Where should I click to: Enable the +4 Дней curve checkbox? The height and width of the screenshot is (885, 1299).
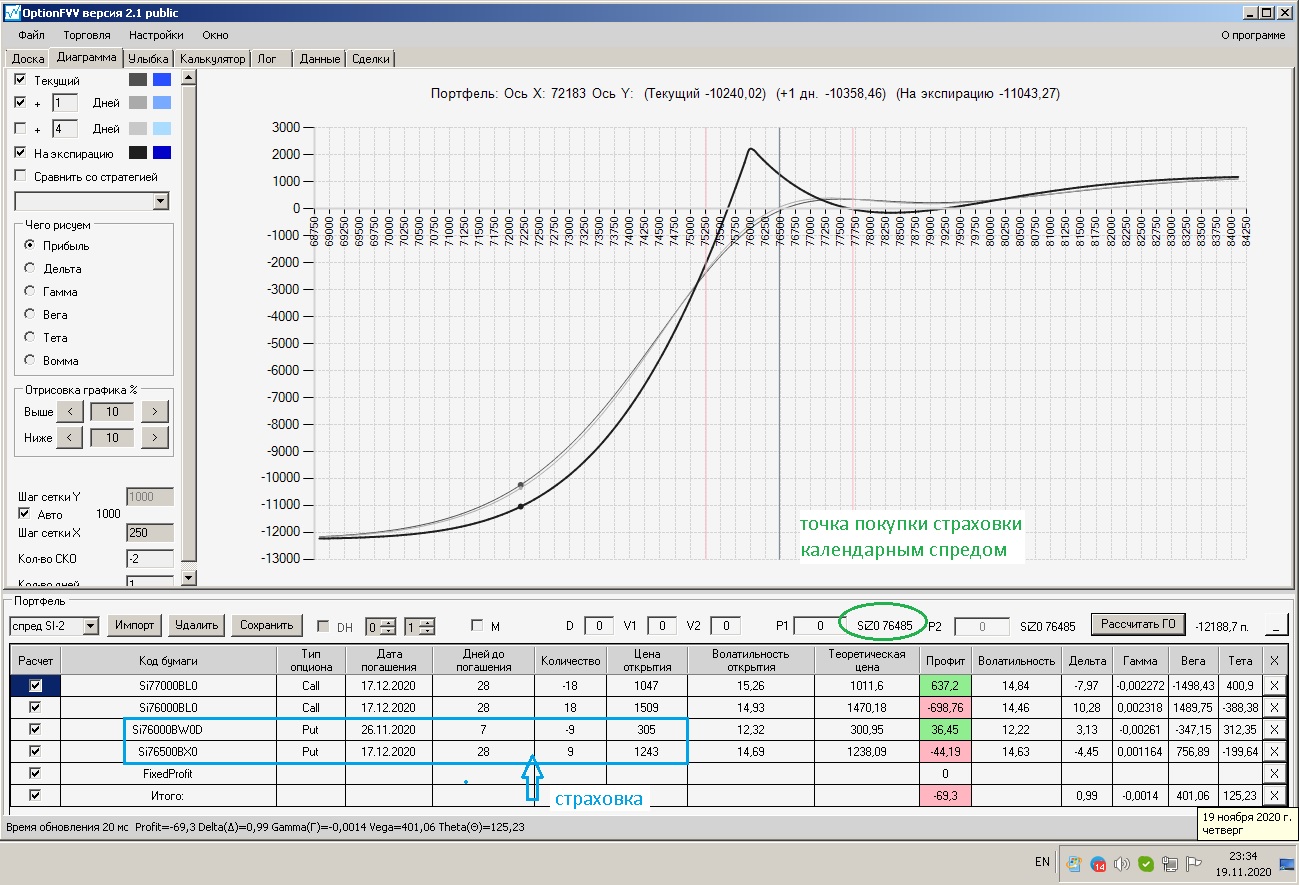(x=20, y=128)
